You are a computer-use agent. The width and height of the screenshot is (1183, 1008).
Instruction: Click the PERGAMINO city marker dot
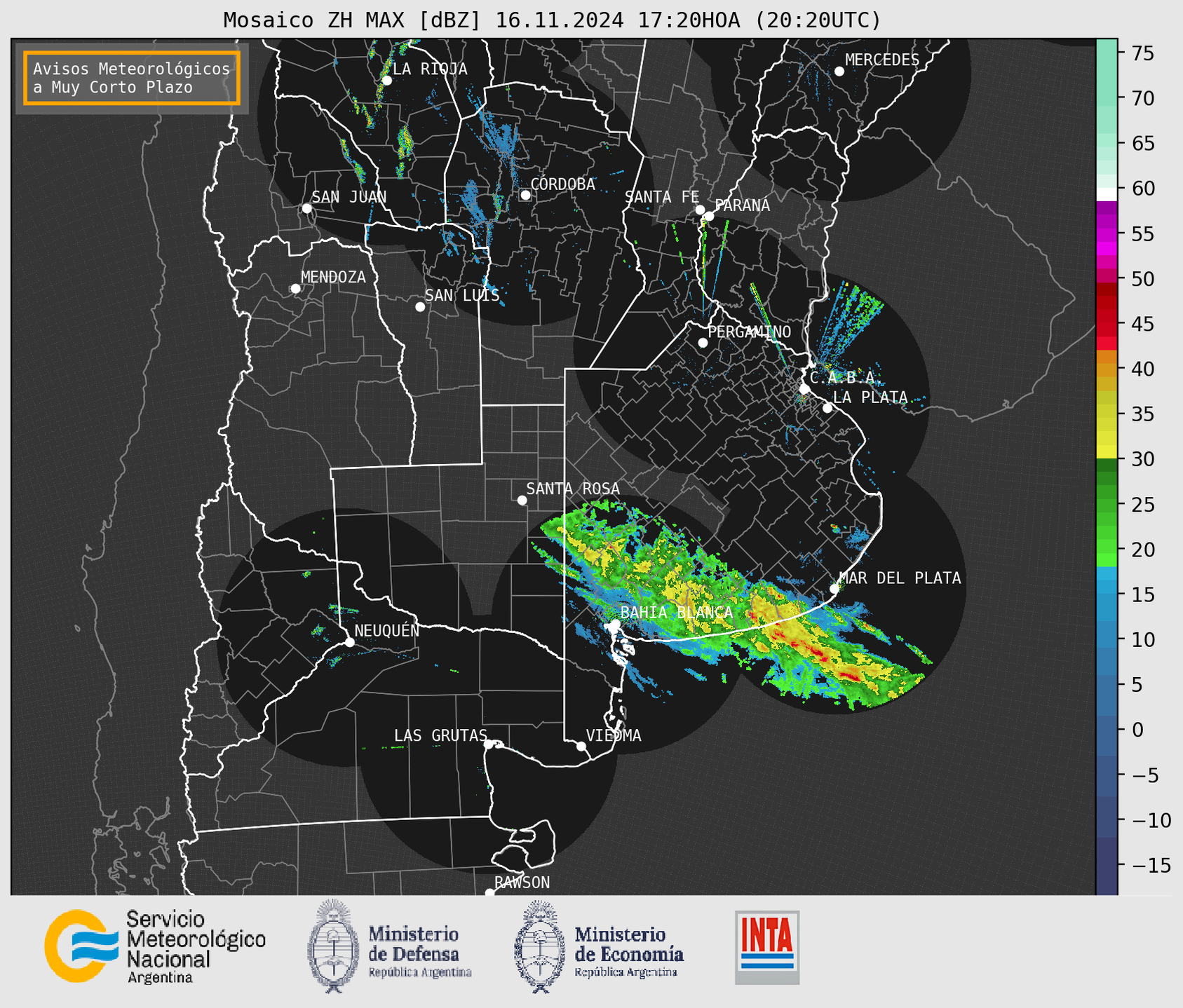coord(703,343)
